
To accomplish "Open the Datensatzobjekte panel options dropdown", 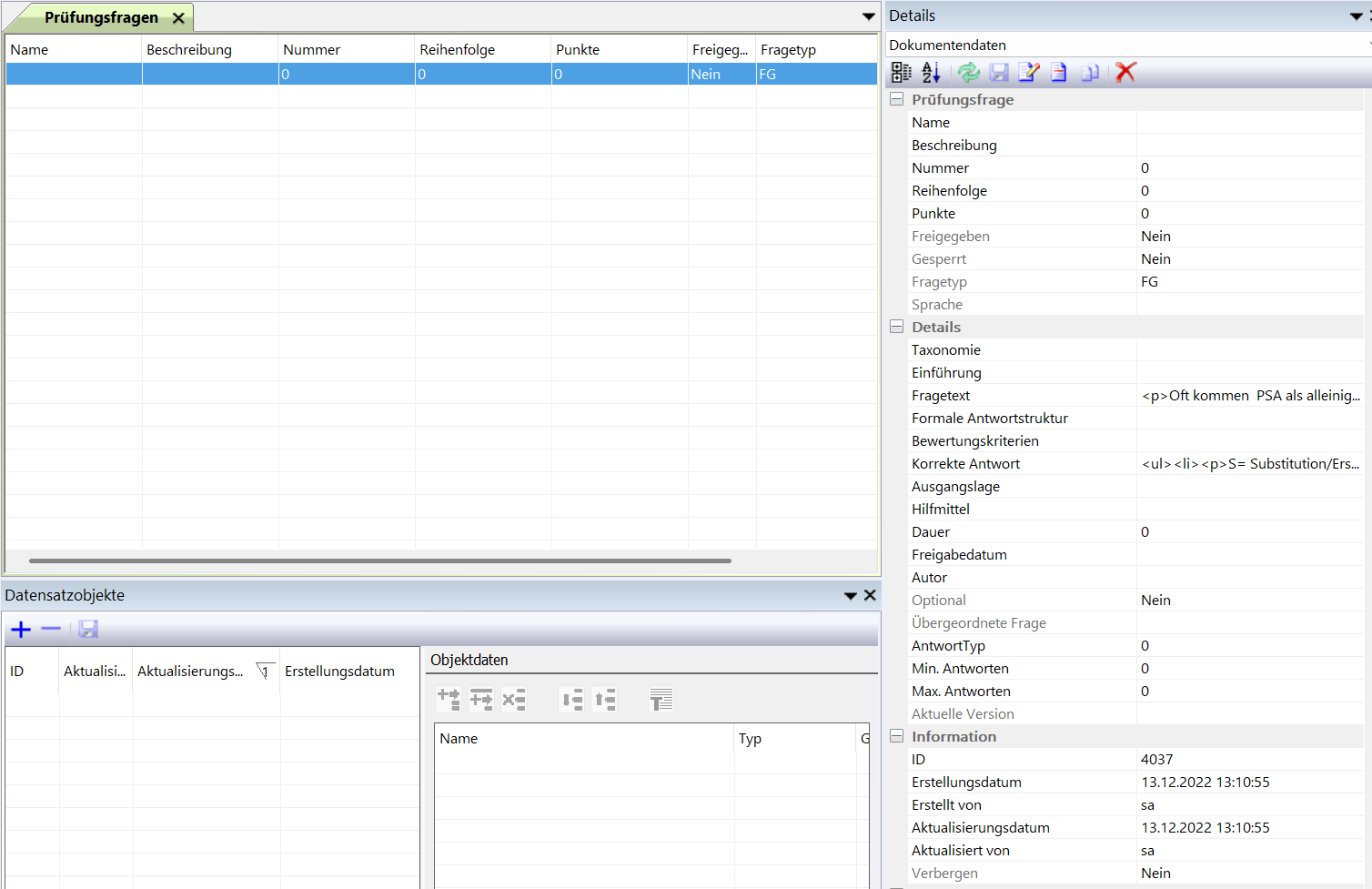I will (851, 596).
